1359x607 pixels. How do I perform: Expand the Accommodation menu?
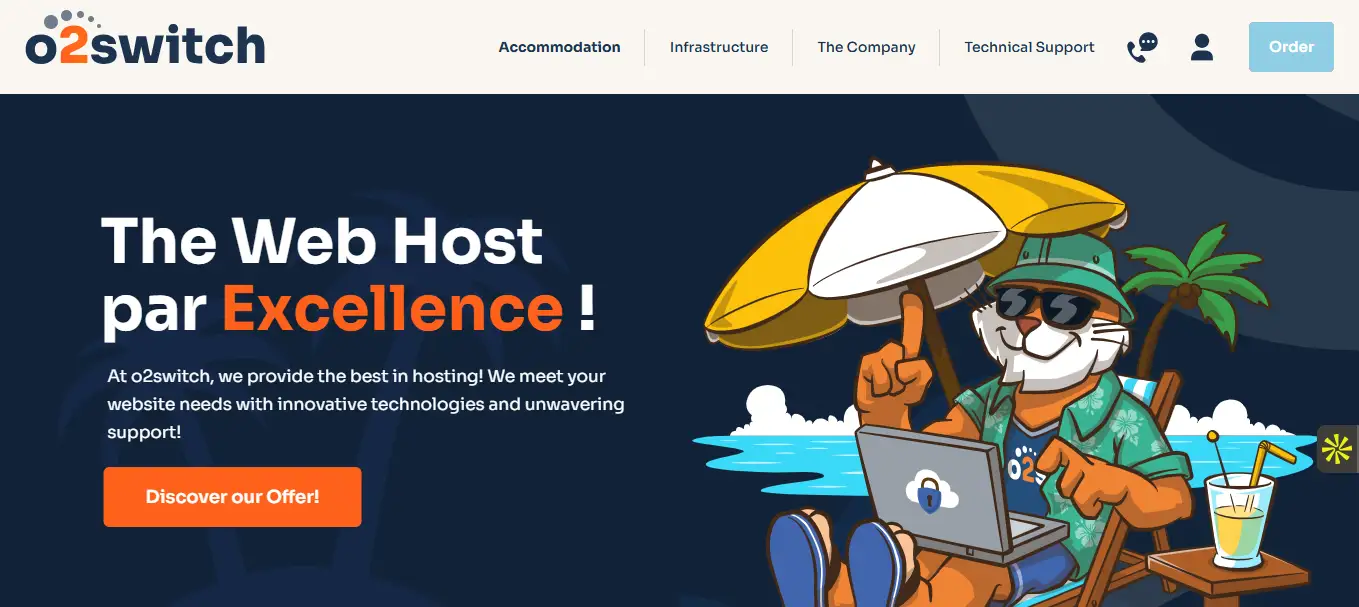(559, 47)
